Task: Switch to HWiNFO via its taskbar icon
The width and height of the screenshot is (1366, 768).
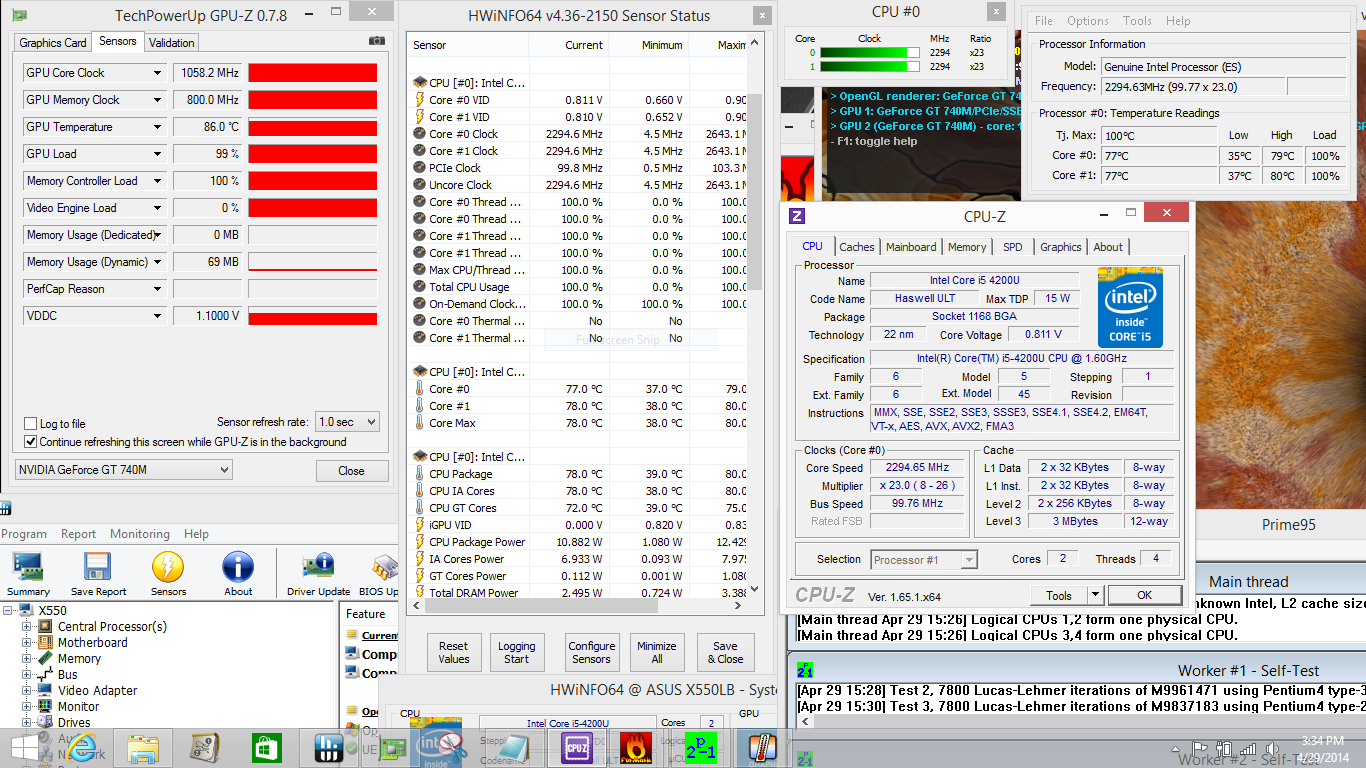Action: [329, 746]
